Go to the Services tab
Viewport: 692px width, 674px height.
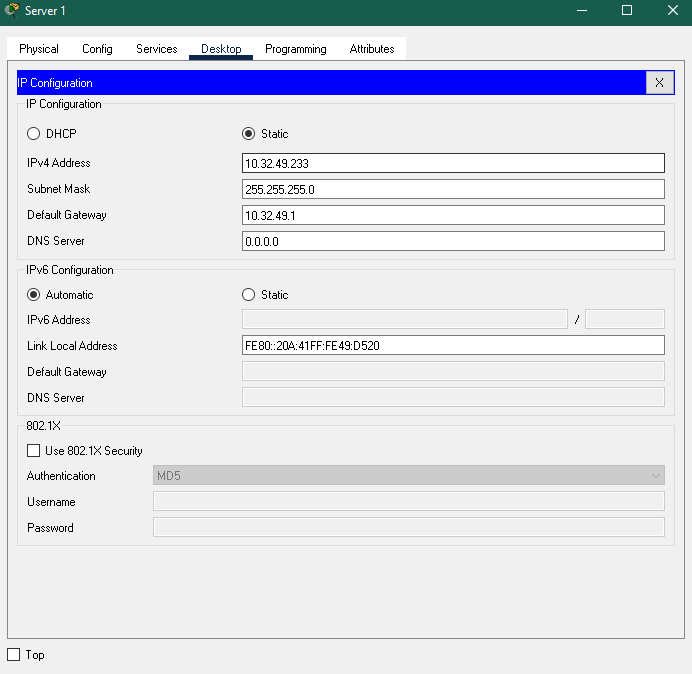tap(157, 49)
